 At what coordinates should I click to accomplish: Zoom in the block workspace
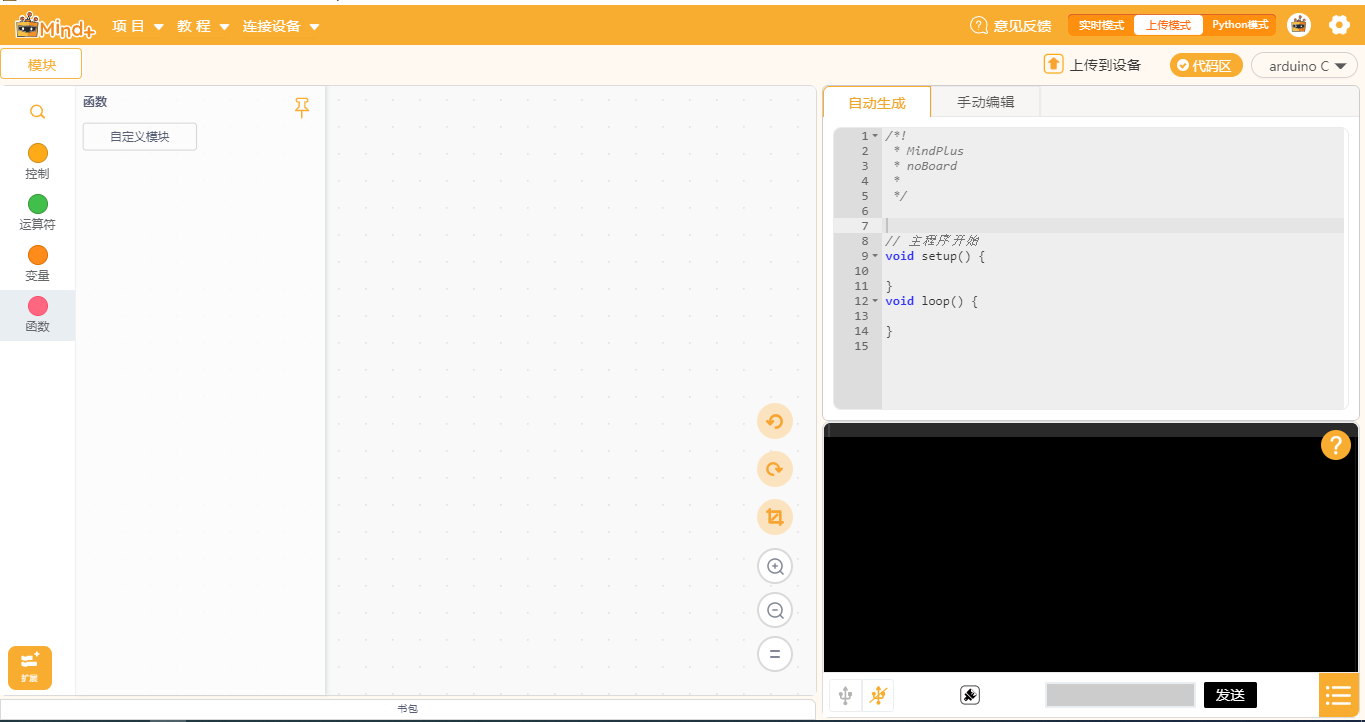click(x=775, y=566)
